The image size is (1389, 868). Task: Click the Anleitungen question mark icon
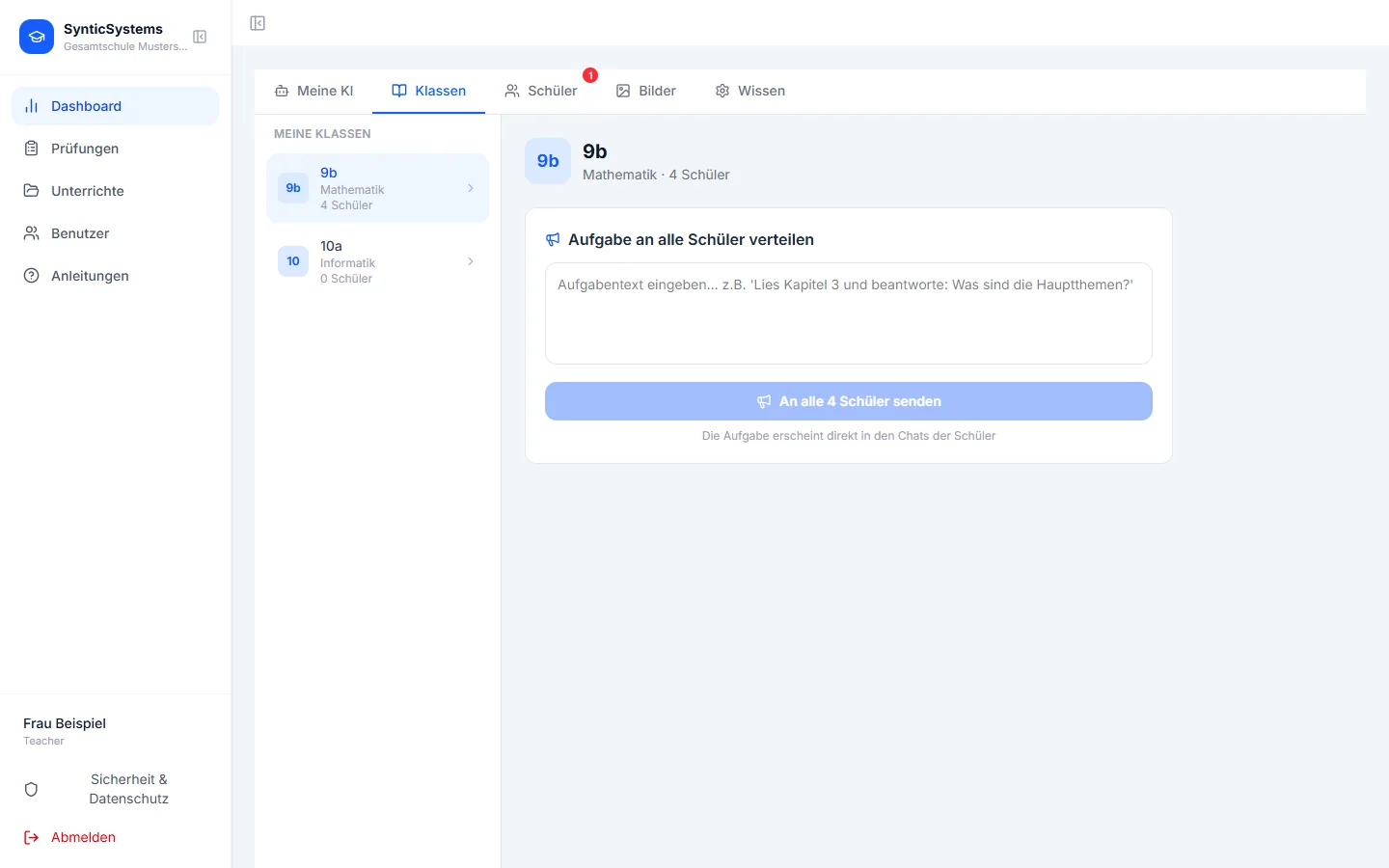32,276
